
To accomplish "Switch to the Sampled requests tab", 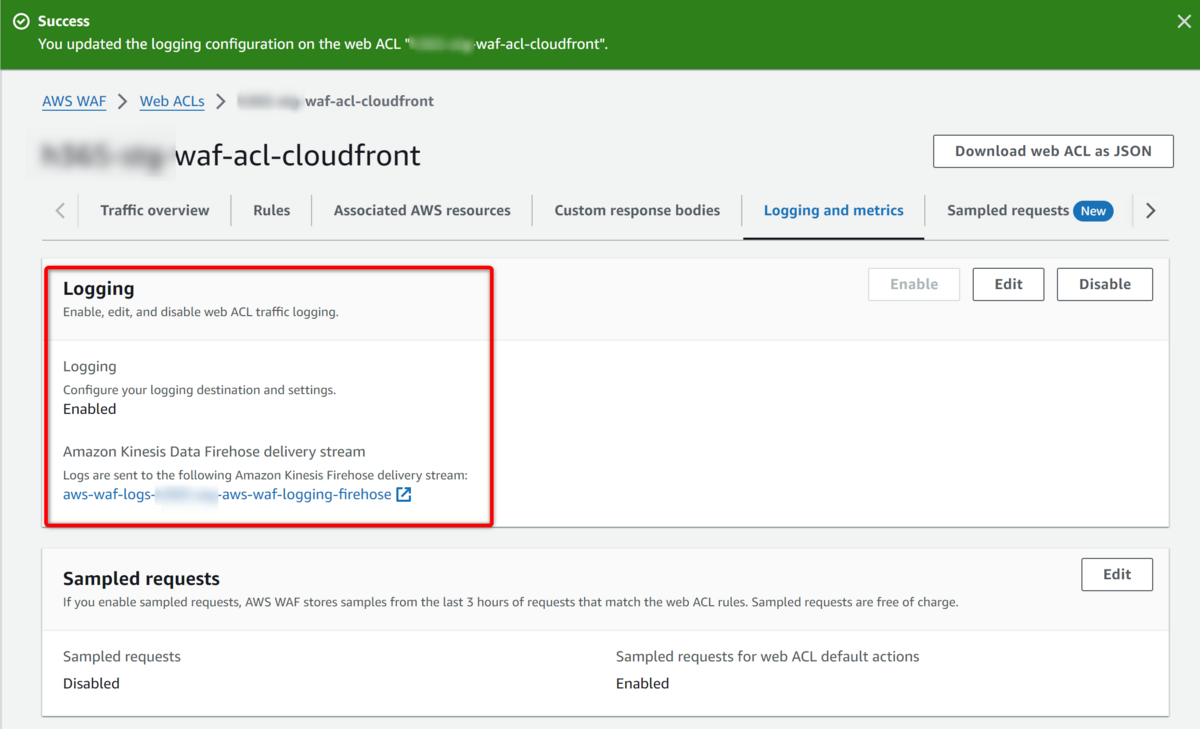I will (1008, 211).
